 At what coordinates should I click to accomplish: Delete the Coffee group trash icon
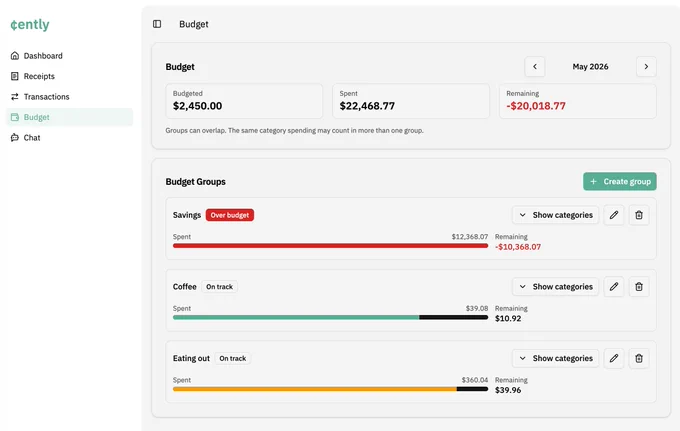pyautogui.click(x=639, y=287)
